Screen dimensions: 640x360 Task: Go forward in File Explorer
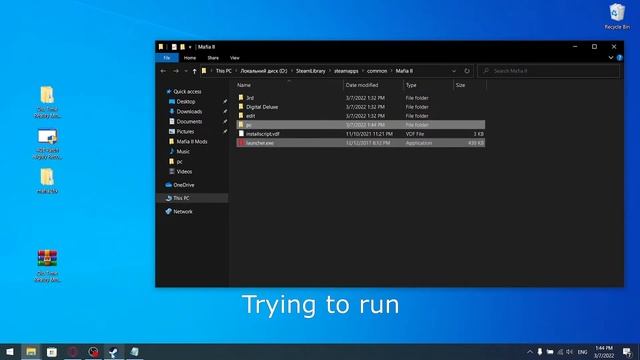pos(176,71)
